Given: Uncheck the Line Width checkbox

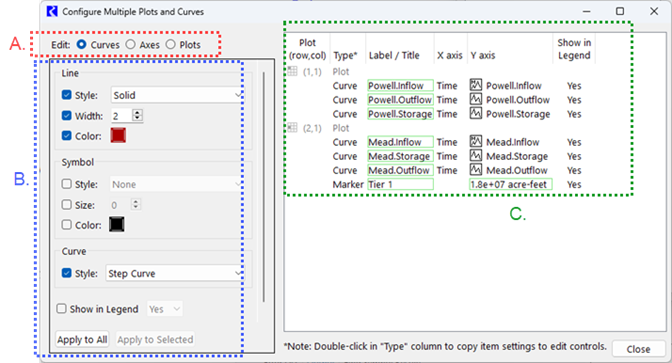Looking at the screenshot, I should (66, 115).
